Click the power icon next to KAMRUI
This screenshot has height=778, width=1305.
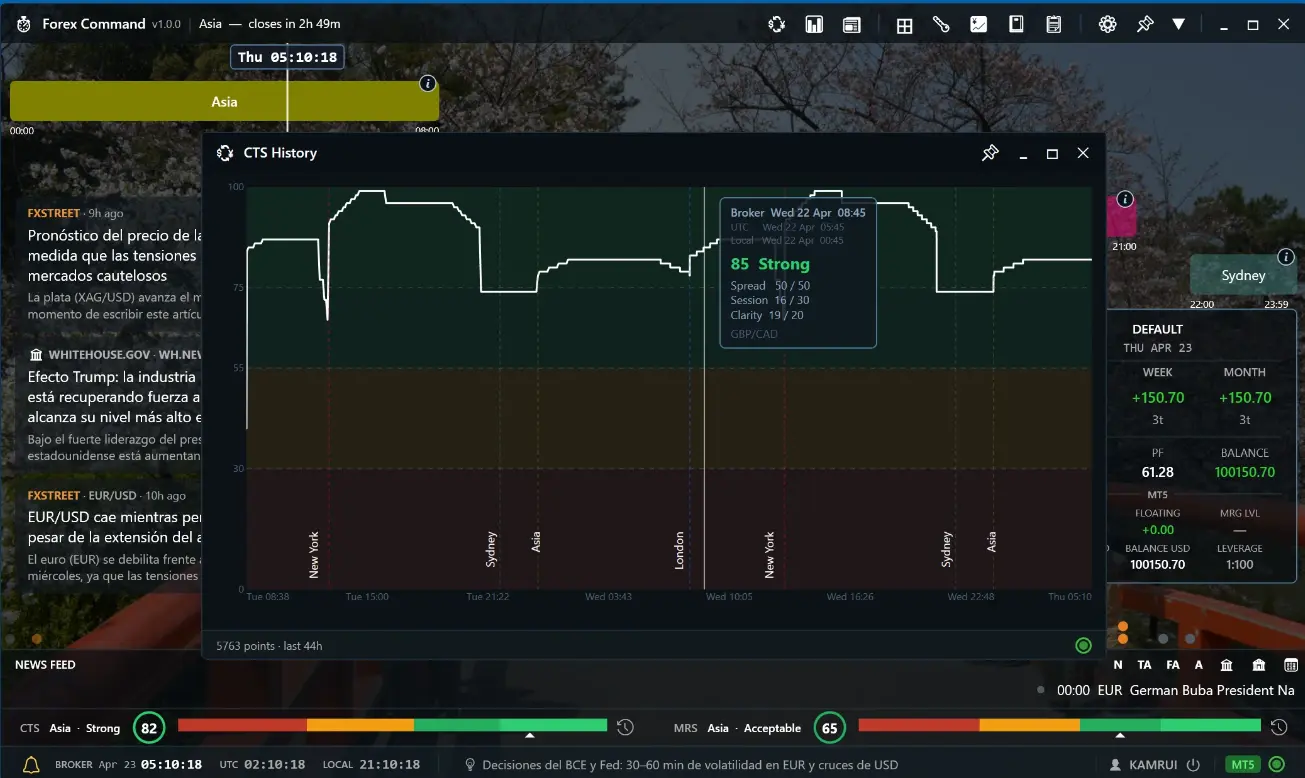pos(1192,765)
